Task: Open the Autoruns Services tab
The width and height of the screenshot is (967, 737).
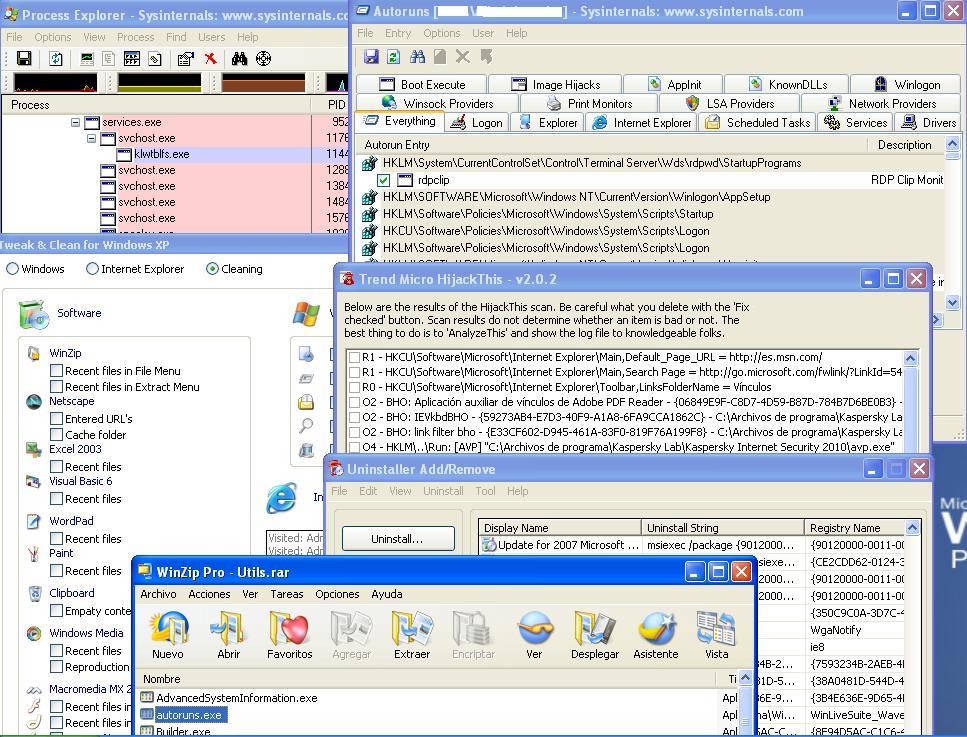Action: [857, 123]
